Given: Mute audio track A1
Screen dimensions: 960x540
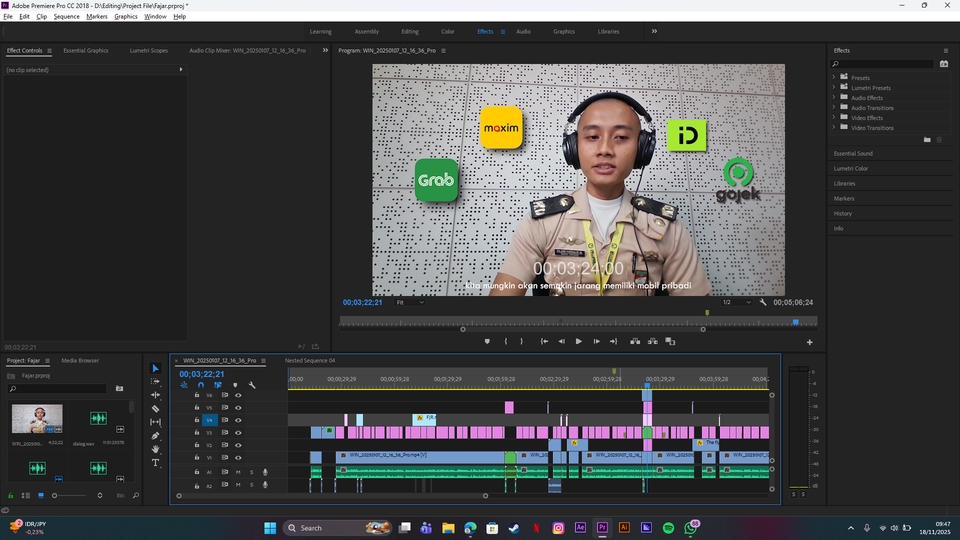Looking at the screenshot, I should point(238,471).
